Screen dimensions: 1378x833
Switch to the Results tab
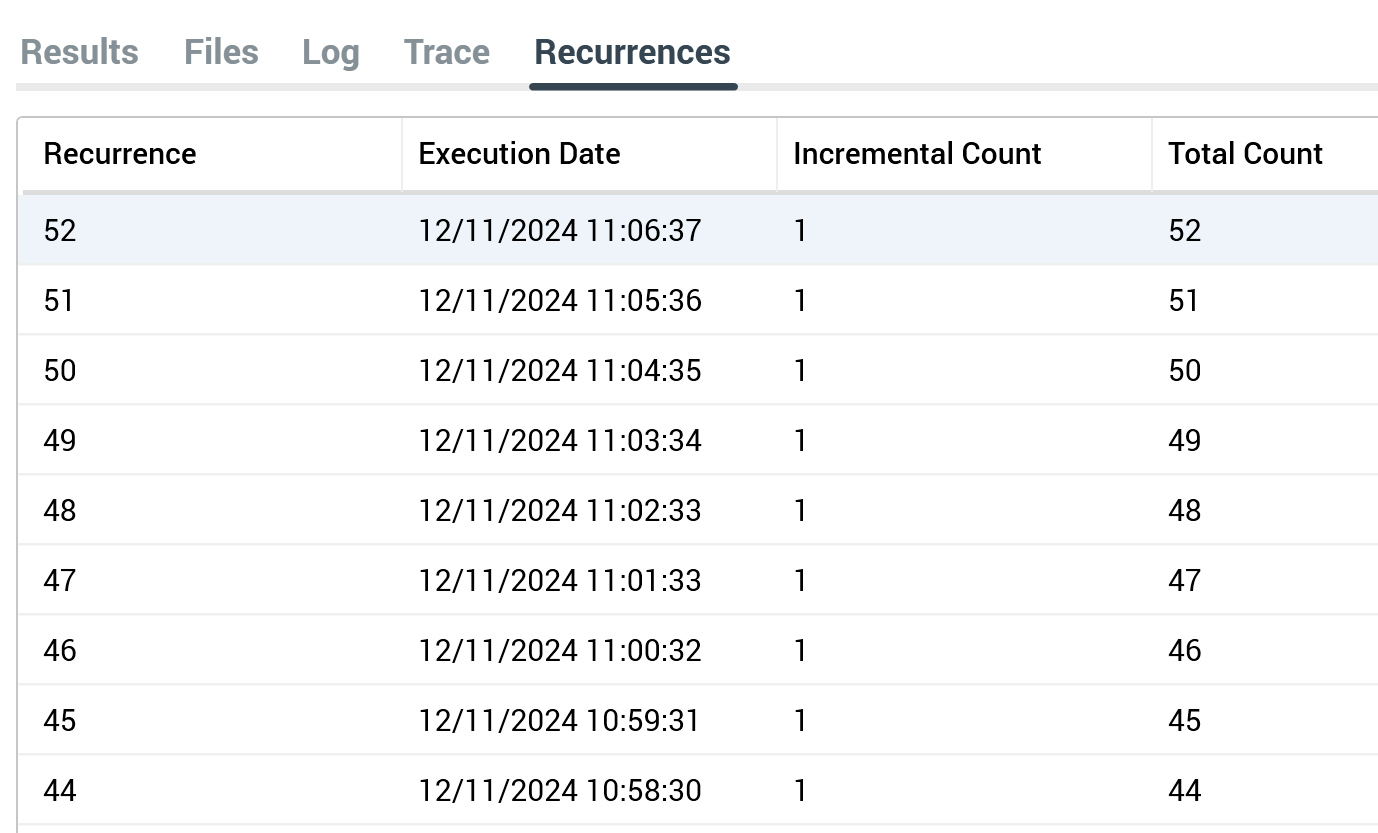(79, 52)
